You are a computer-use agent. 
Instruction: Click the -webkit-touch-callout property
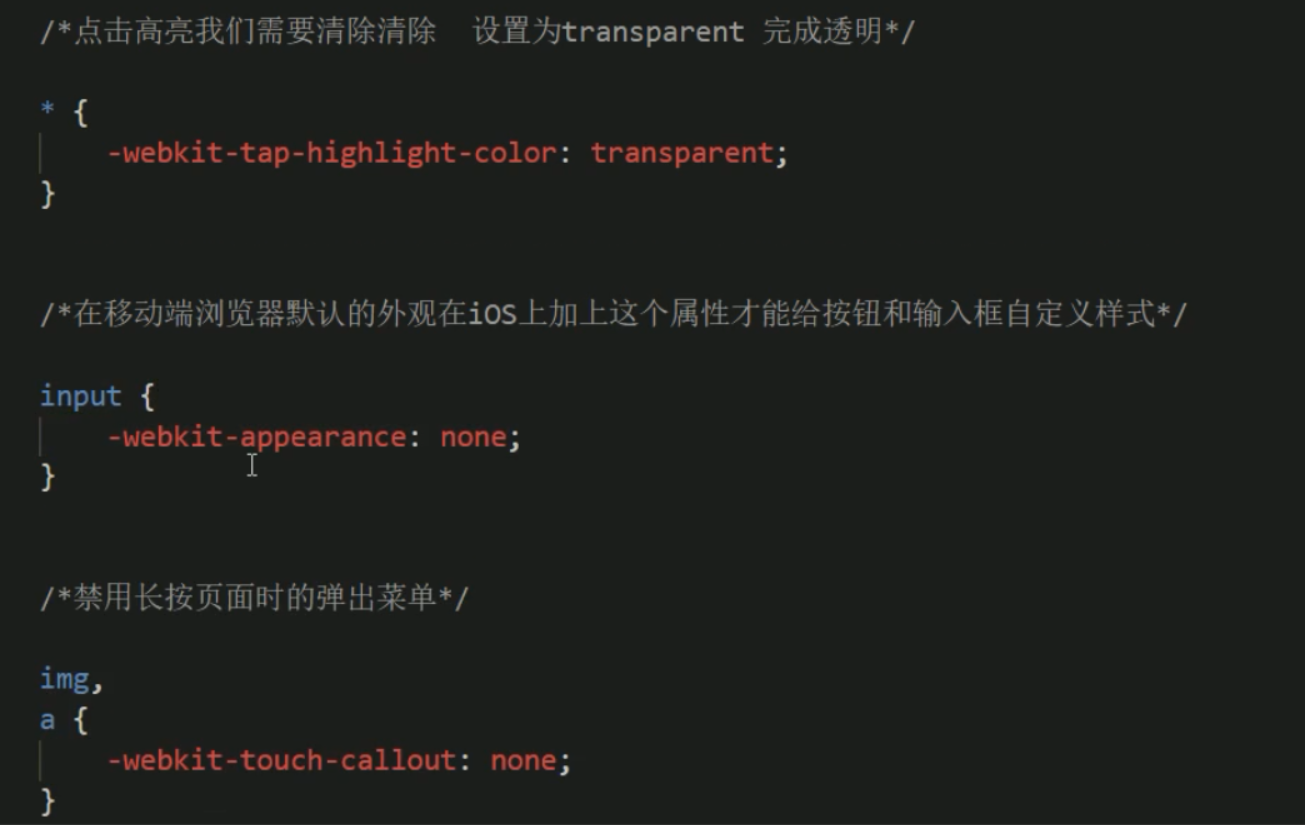281,760
